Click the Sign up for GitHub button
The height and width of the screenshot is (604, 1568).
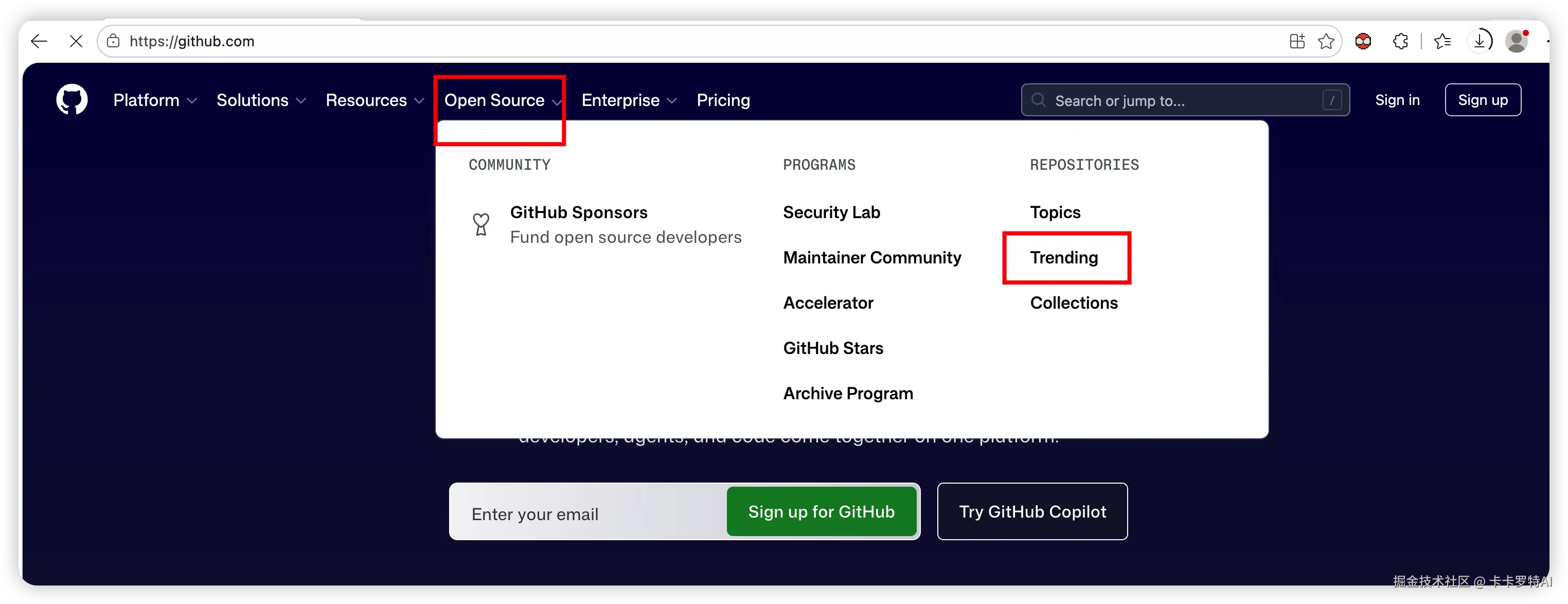[821, 511]
